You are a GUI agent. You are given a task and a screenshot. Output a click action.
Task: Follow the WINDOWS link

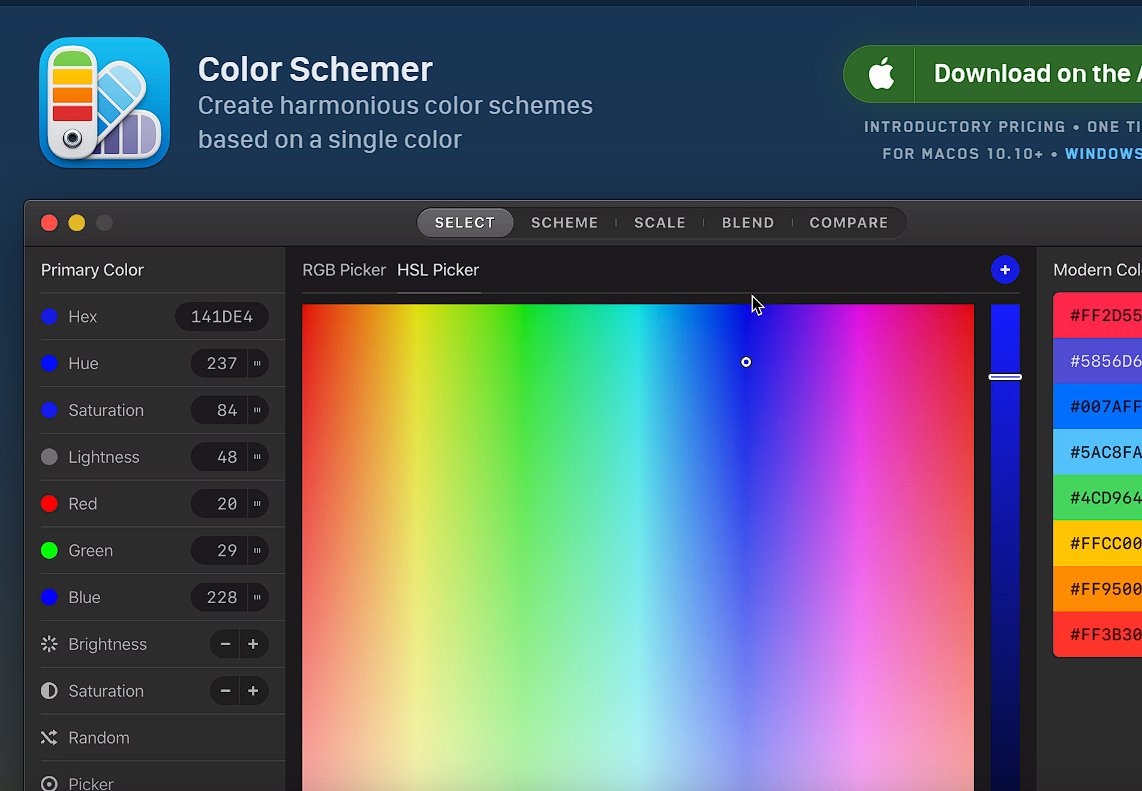pos(1103,154)
